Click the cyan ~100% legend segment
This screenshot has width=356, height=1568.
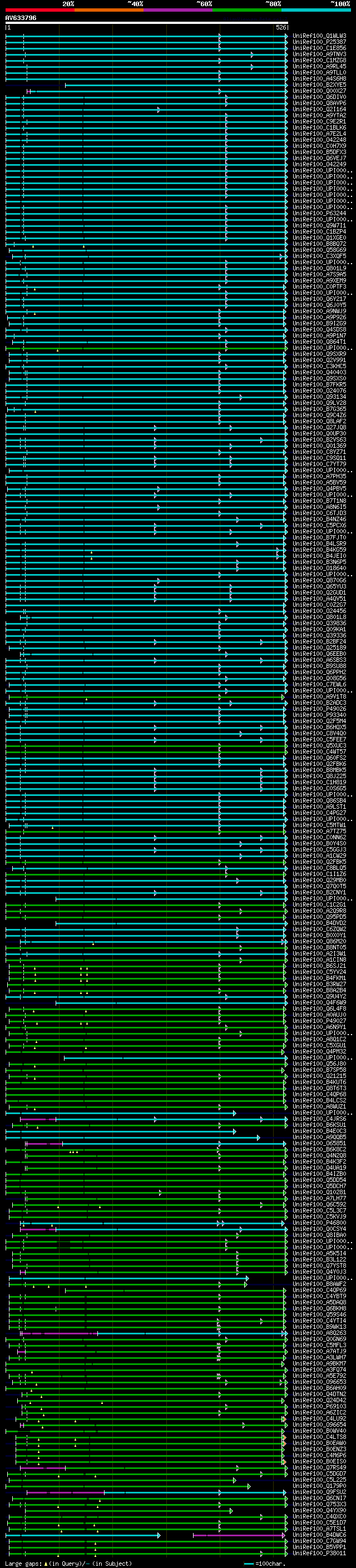tap(316, 10)
